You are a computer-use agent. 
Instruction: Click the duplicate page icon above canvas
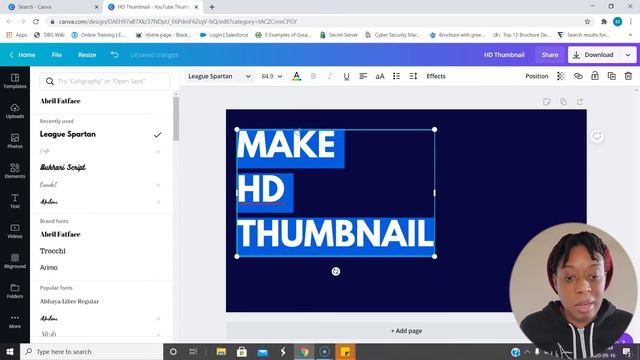[563, 102]
